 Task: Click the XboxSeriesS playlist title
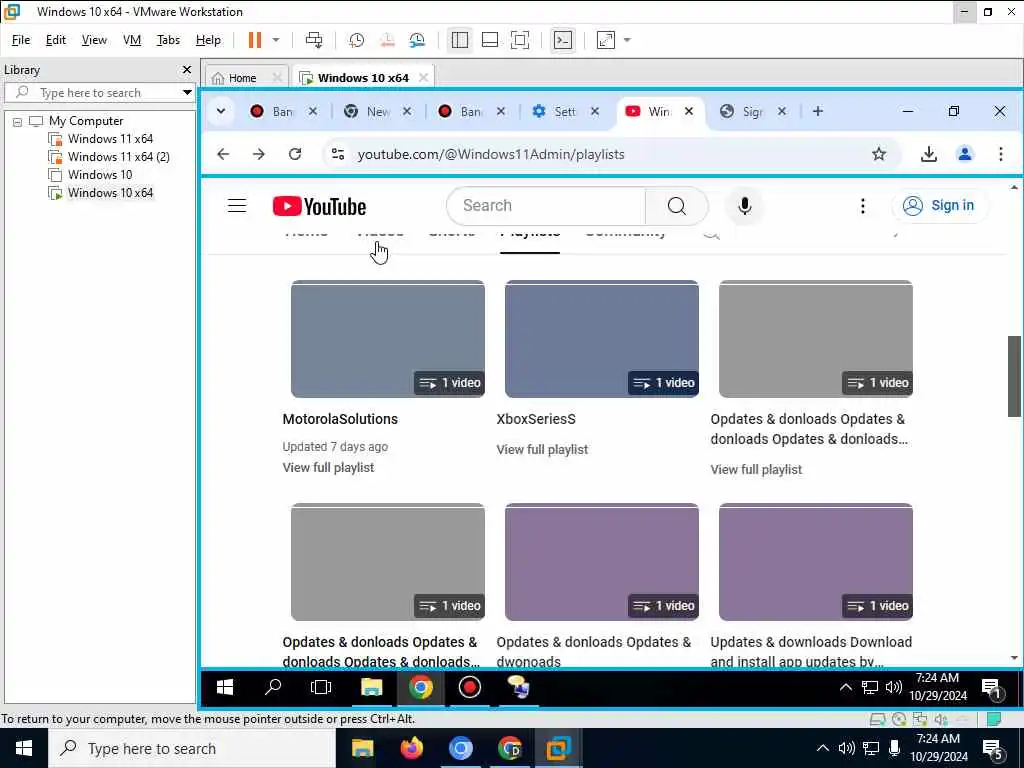(536, 419)
